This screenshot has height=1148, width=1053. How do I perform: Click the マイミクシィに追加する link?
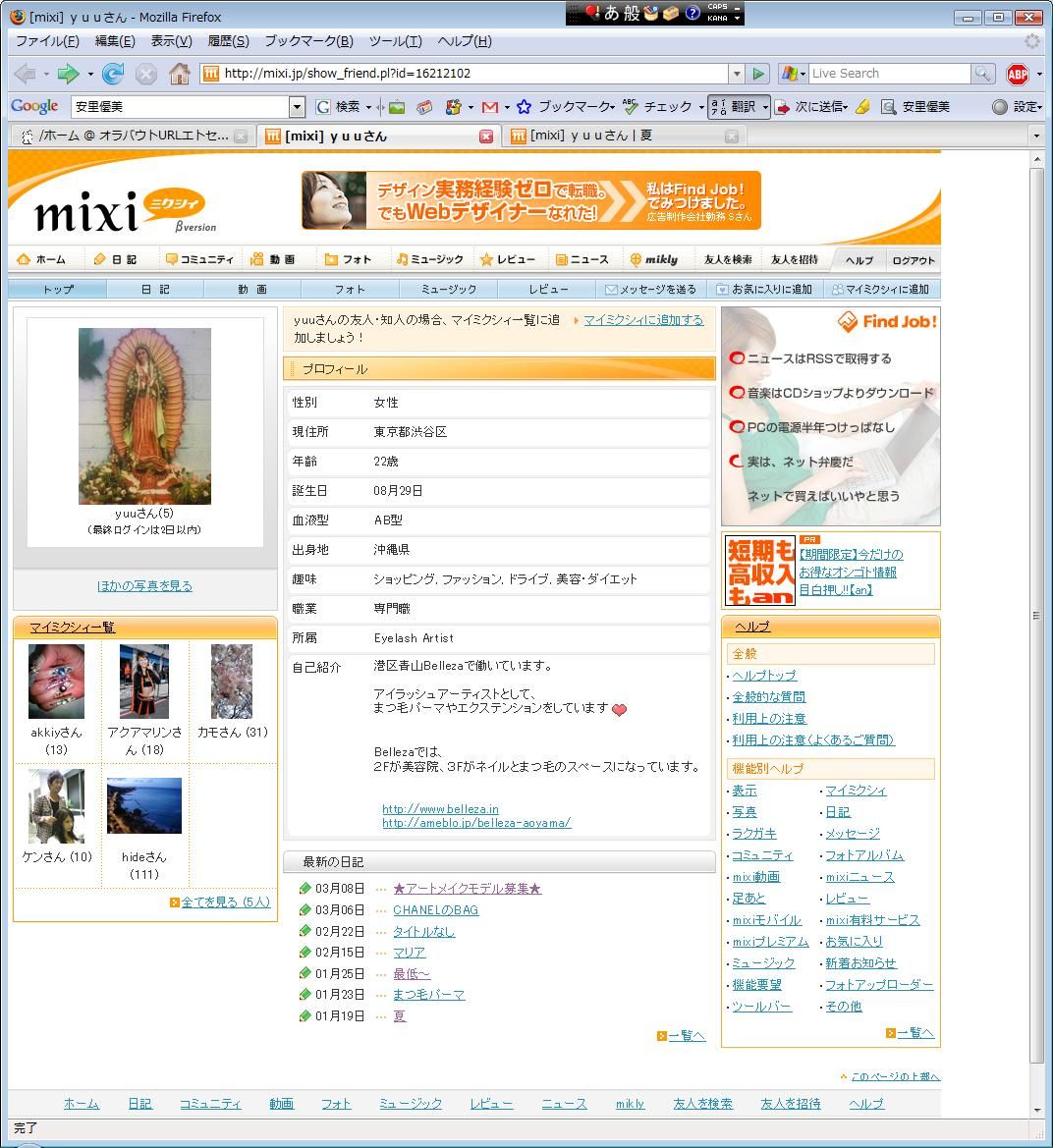643,320
